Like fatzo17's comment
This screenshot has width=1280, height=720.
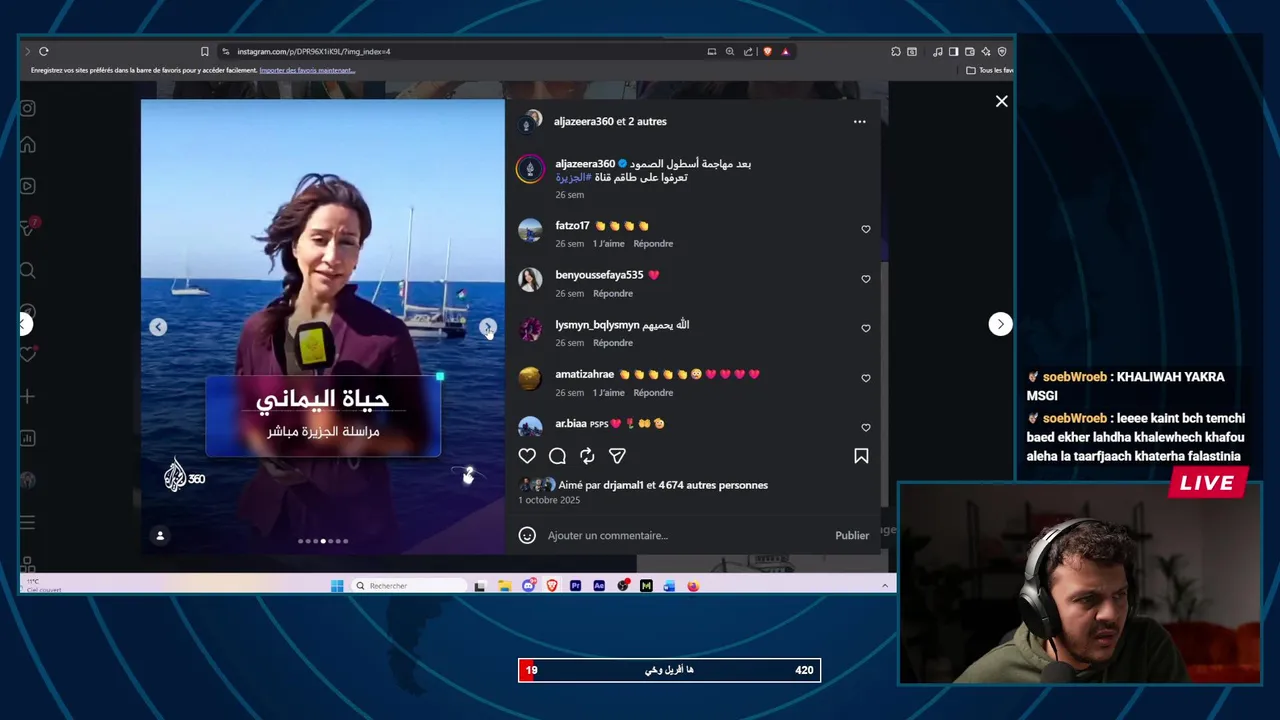(866, 229)
